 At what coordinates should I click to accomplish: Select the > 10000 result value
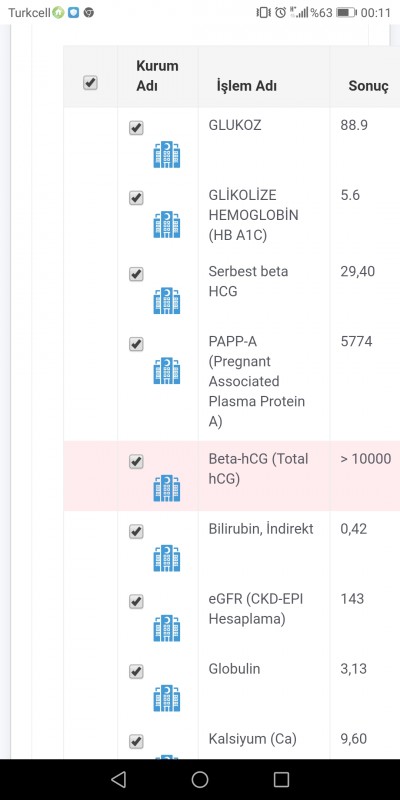[x=366, y=459]
